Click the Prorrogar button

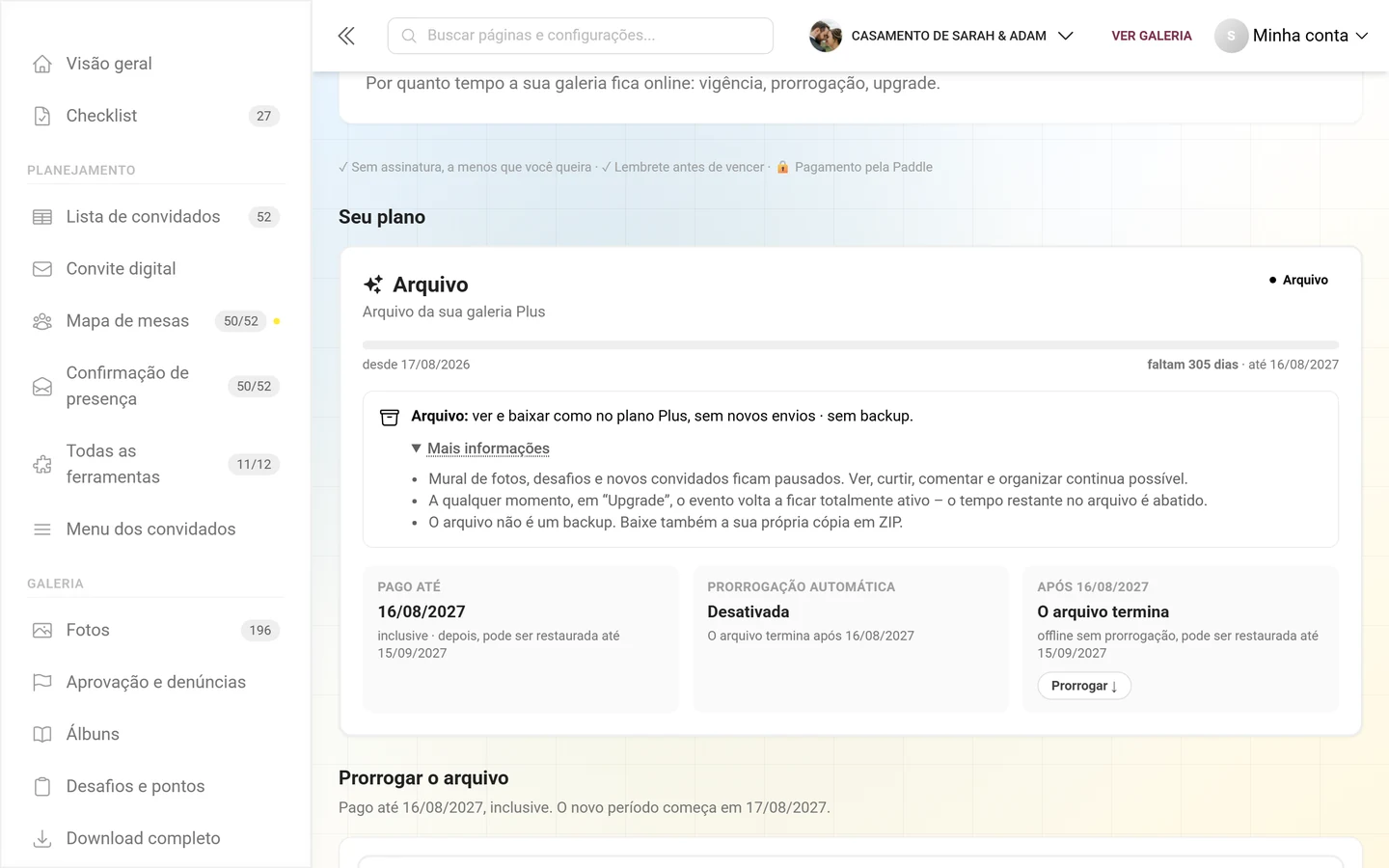(1084, 686)
